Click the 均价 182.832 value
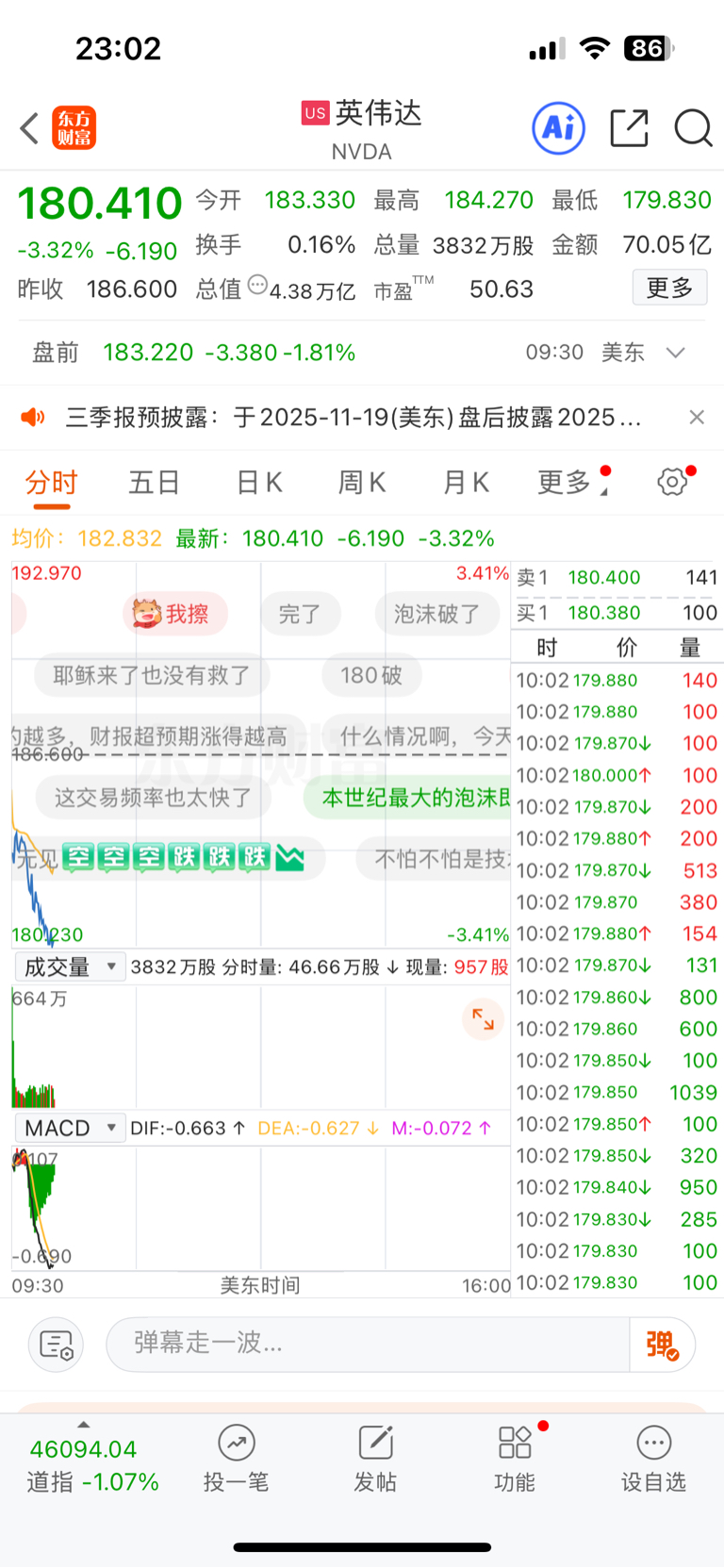Image resolution: width=724 pixels, height=1568 pixels. [x=120, y=538]
